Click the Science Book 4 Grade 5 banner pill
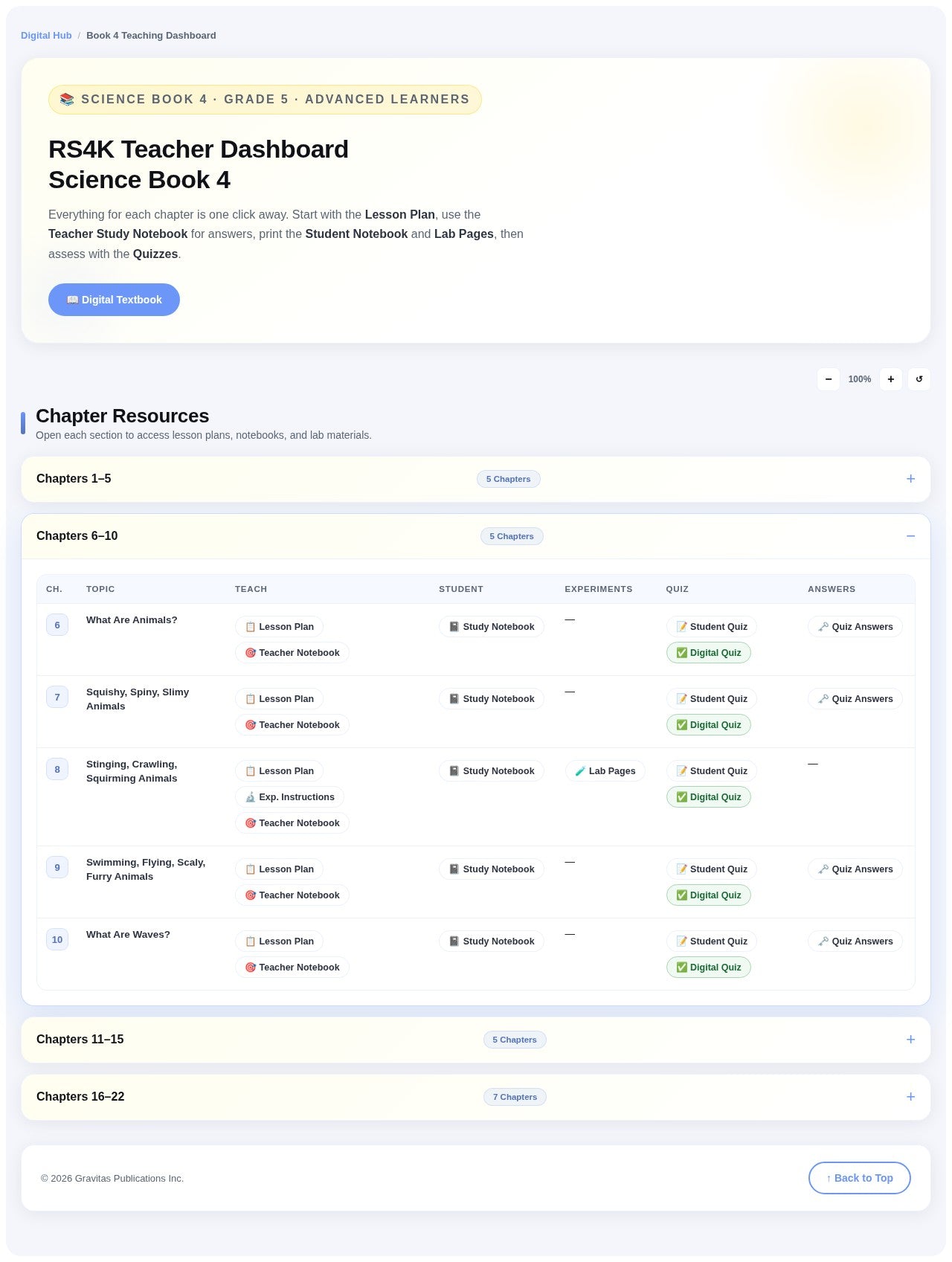The width and height of the screenshot is (952, 1262). coord(265,100)
